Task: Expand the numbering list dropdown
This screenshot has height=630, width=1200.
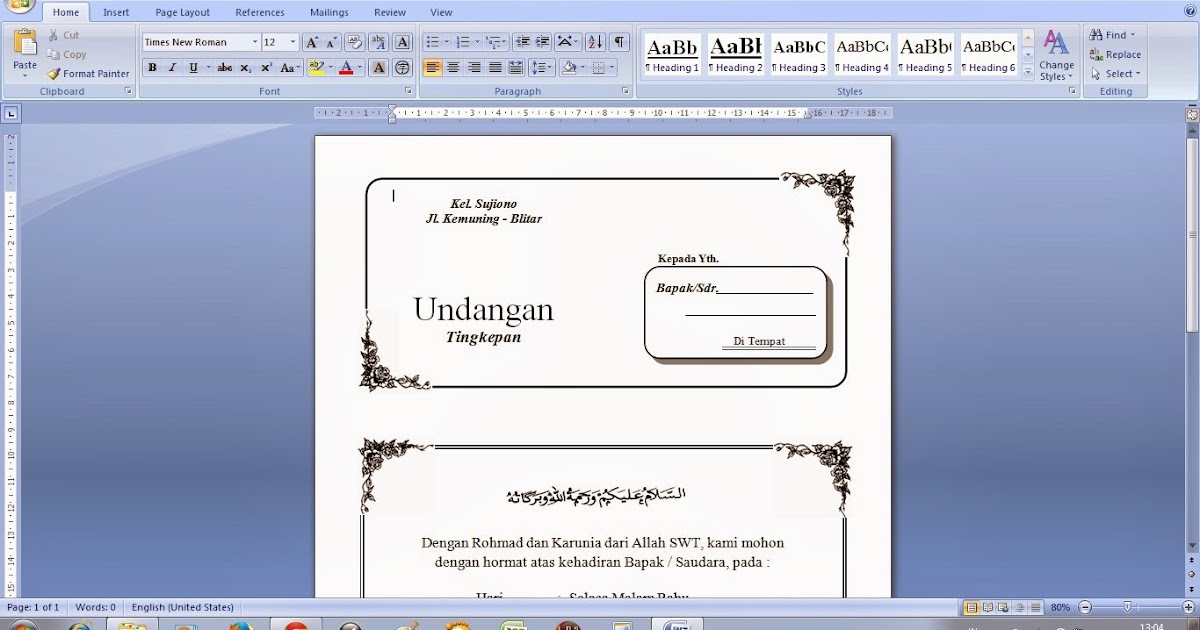Action: 478,42
